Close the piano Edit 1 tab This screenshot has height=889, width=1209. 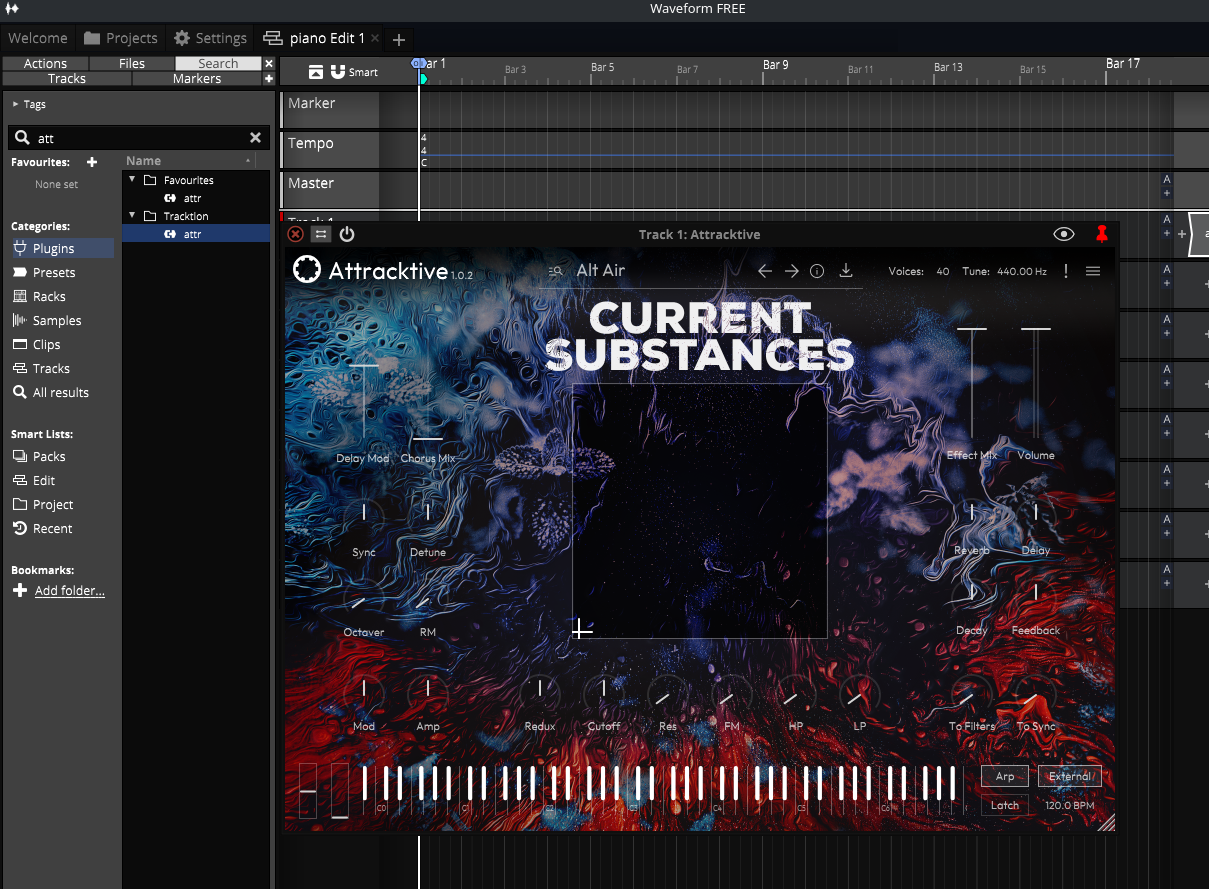(375, 39)
